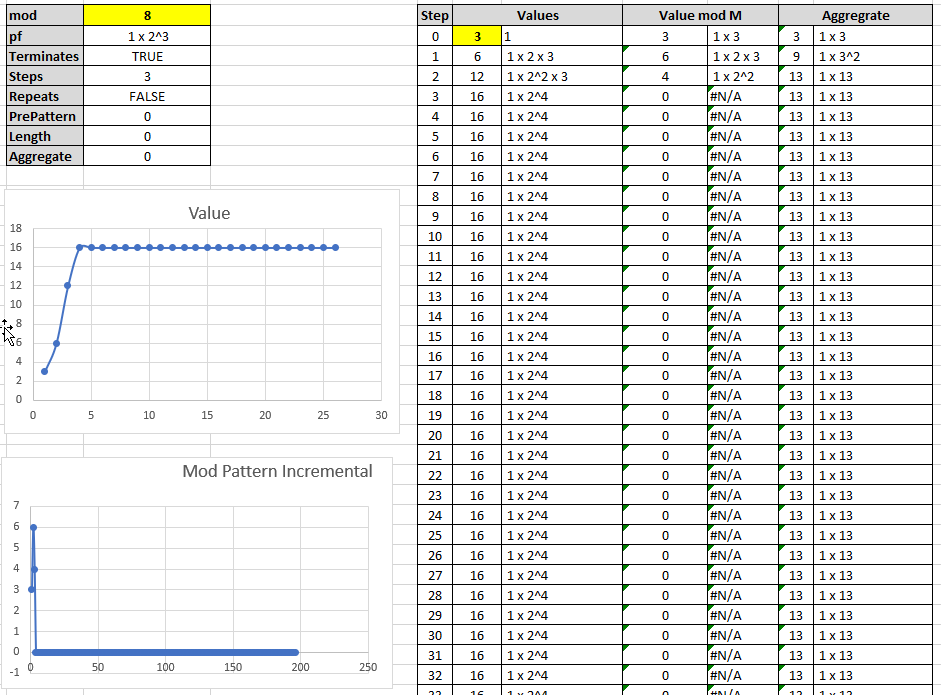Screen dimensions: 941x695
Task: Select step 3 row number cell
Action: [434, 96]
